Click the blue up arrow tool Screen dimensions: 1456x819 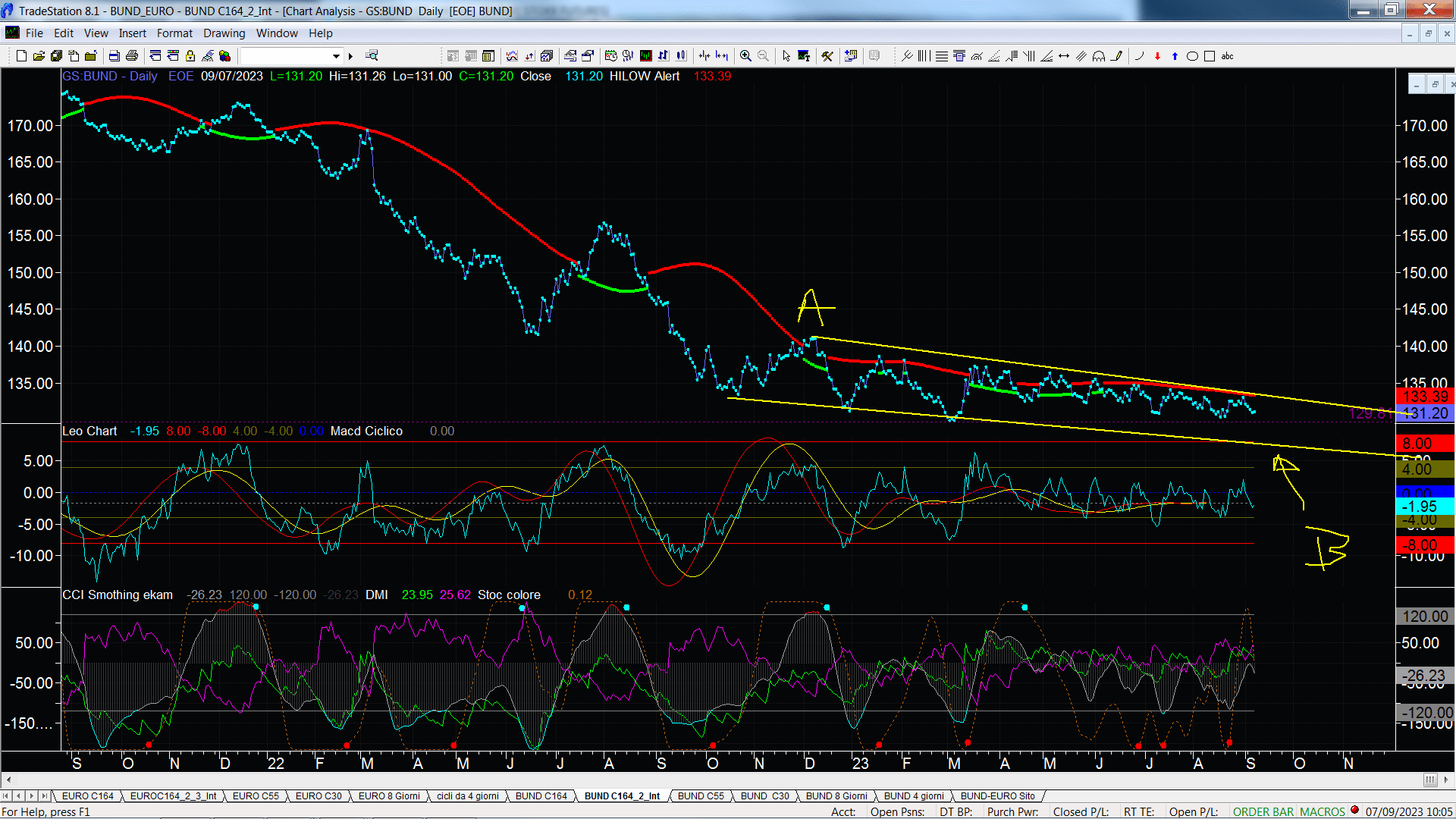coord(1175,56)
